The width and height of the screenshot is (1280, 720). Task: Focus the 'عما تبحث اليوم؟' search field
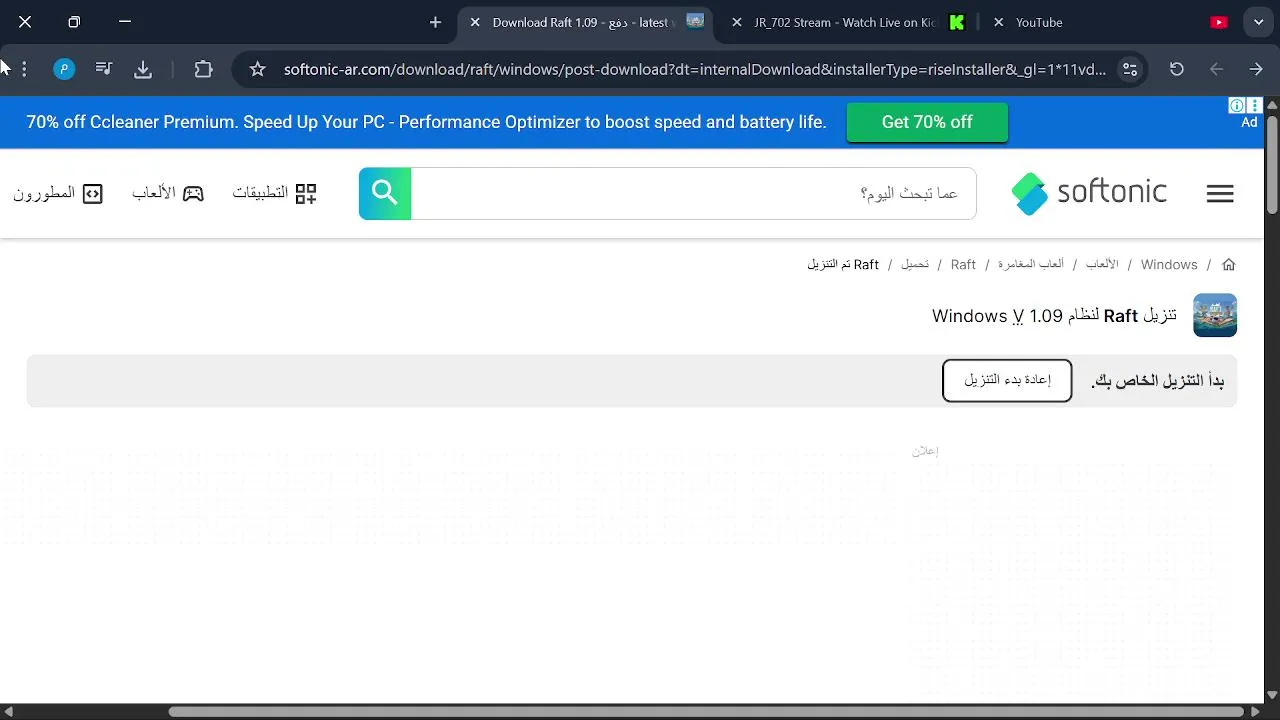[x=693, y=193]
